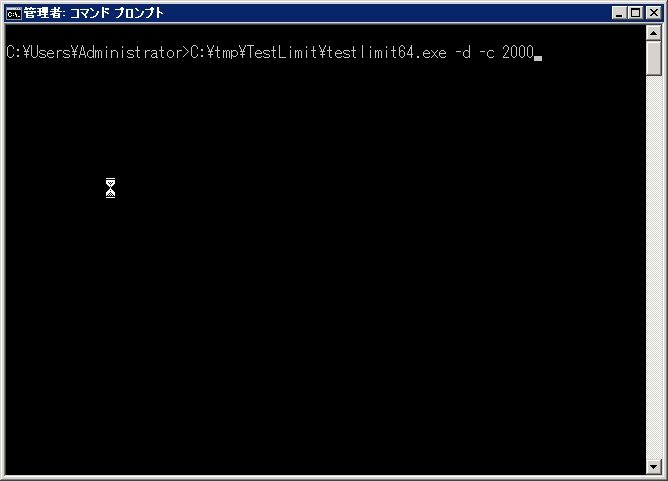668x481 pixels.
Task: Click the word Administrator in the prompt
Action: coord(131,53)
